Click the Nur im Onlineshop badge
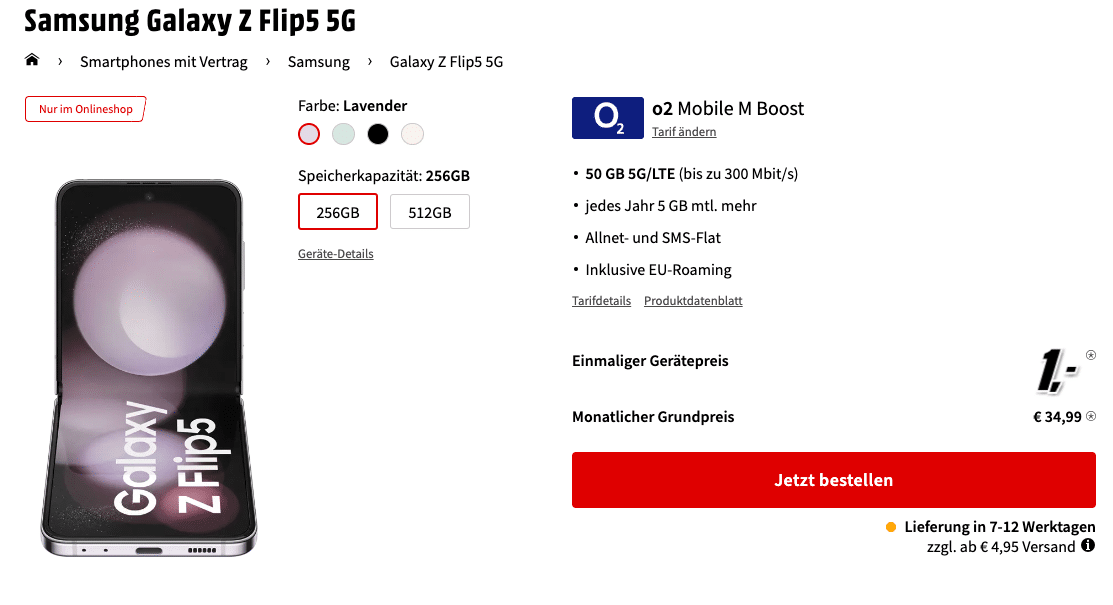The width and height of the screenshot is (1113, 605). tap(85, 109)
